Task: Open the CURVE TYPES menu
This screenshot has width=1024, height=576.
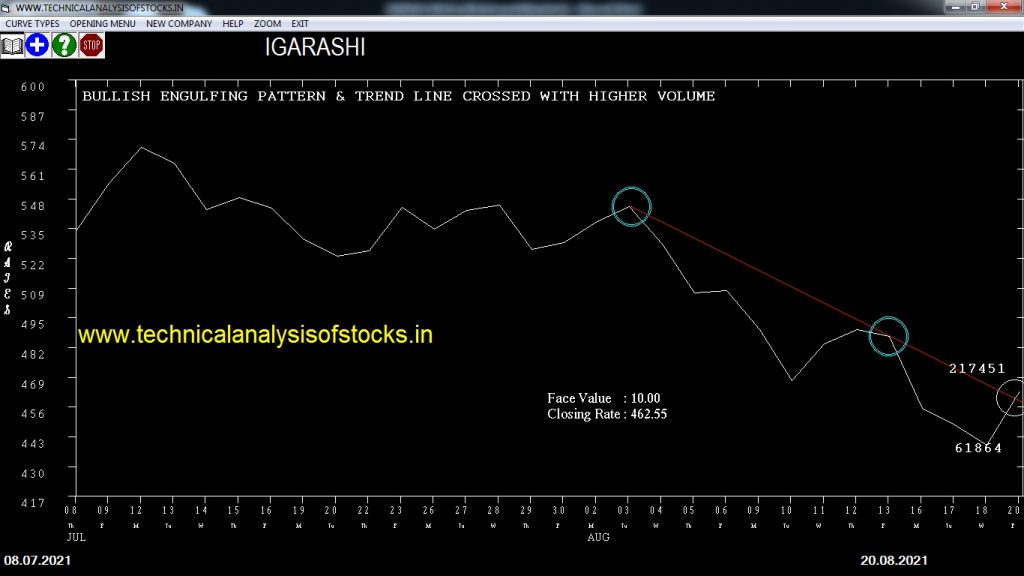Action: pyautogui.click(x=32, y=23)
